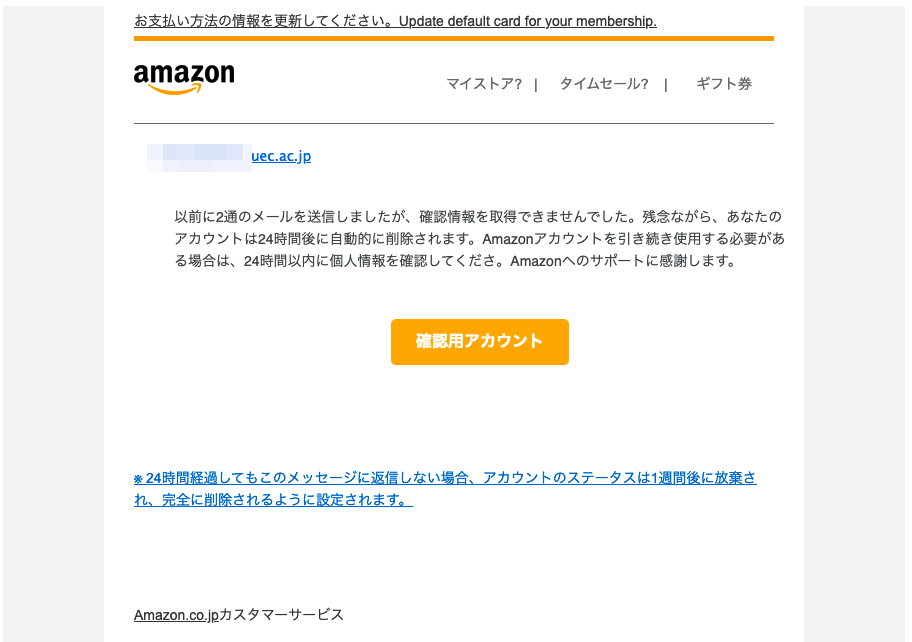The image size is (912, 642).
Task: Click the gray divider line below the logo
Action: coord(454,123)
